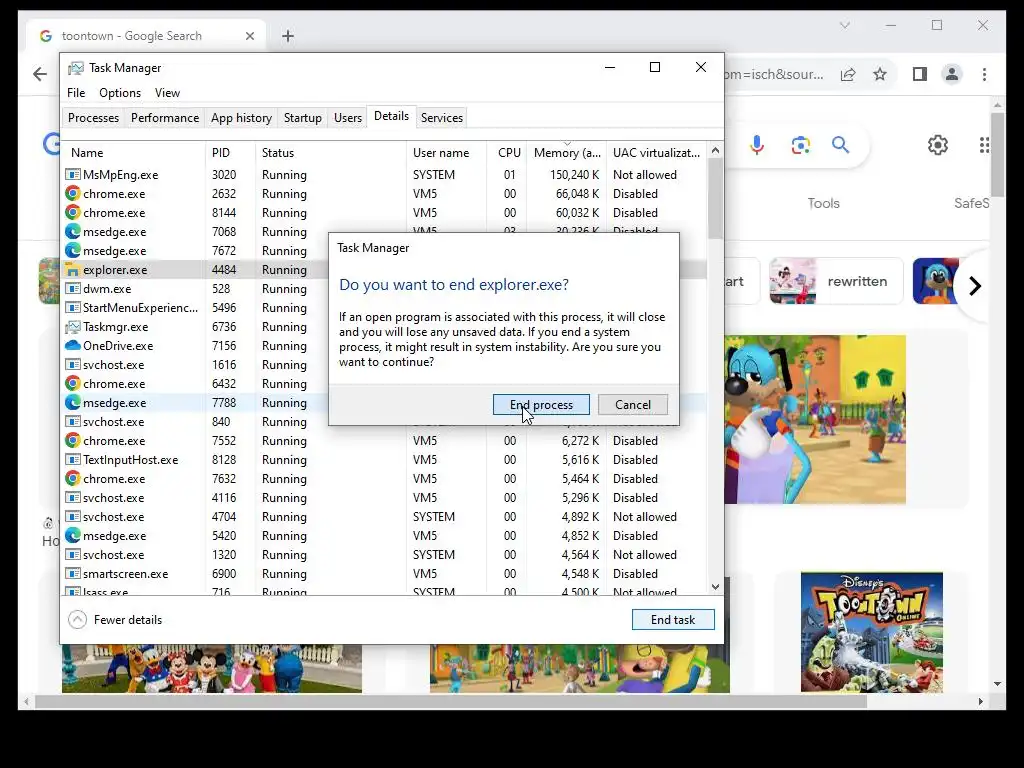Viewport: 1024px width, 768px height.
Task: Click chrome.exe icon with PID 2632
Action: click(72, 194)
